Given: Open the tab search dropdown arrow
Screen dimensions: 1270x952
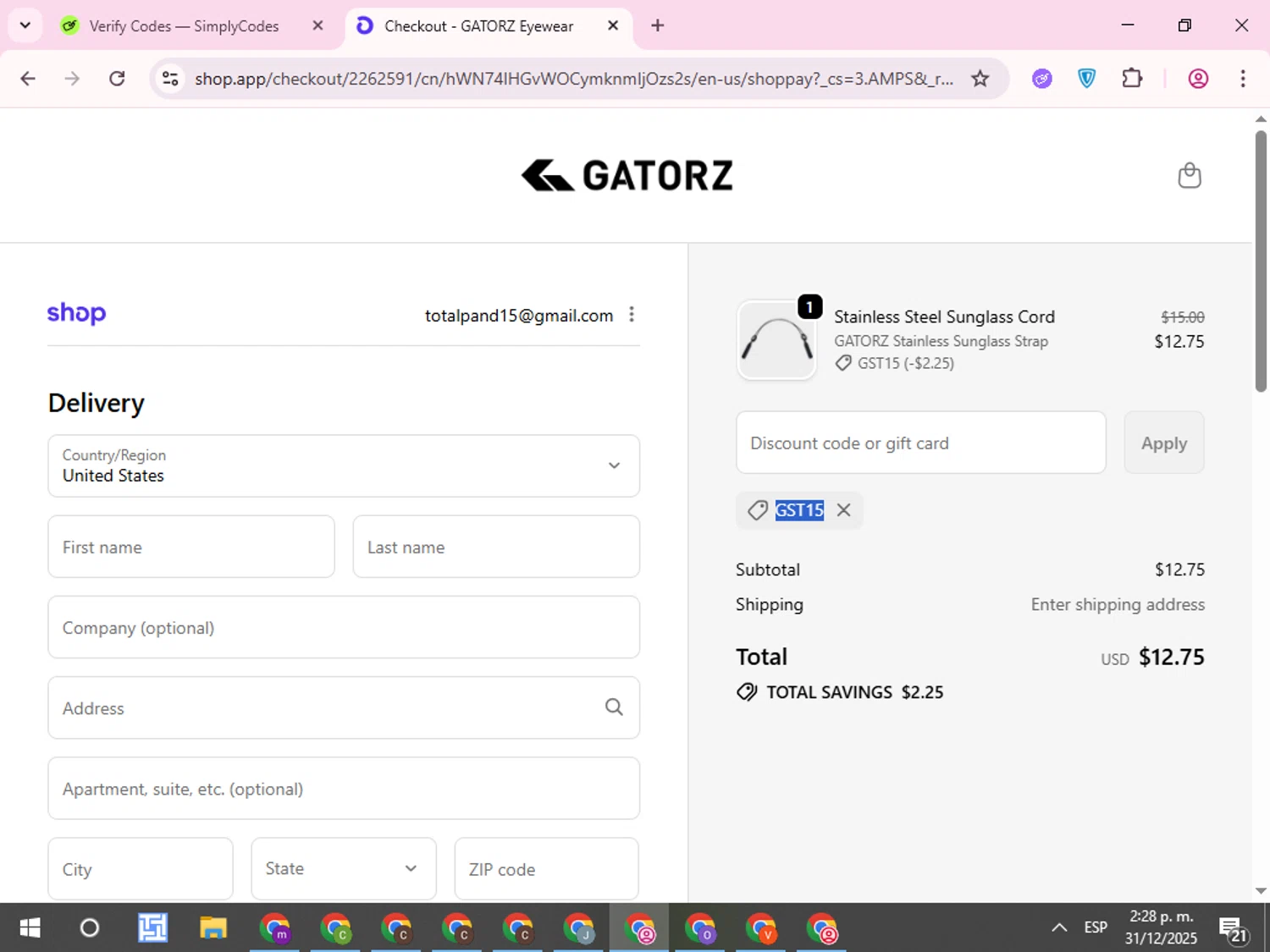Looking at the screenshot, I should 25,25.
